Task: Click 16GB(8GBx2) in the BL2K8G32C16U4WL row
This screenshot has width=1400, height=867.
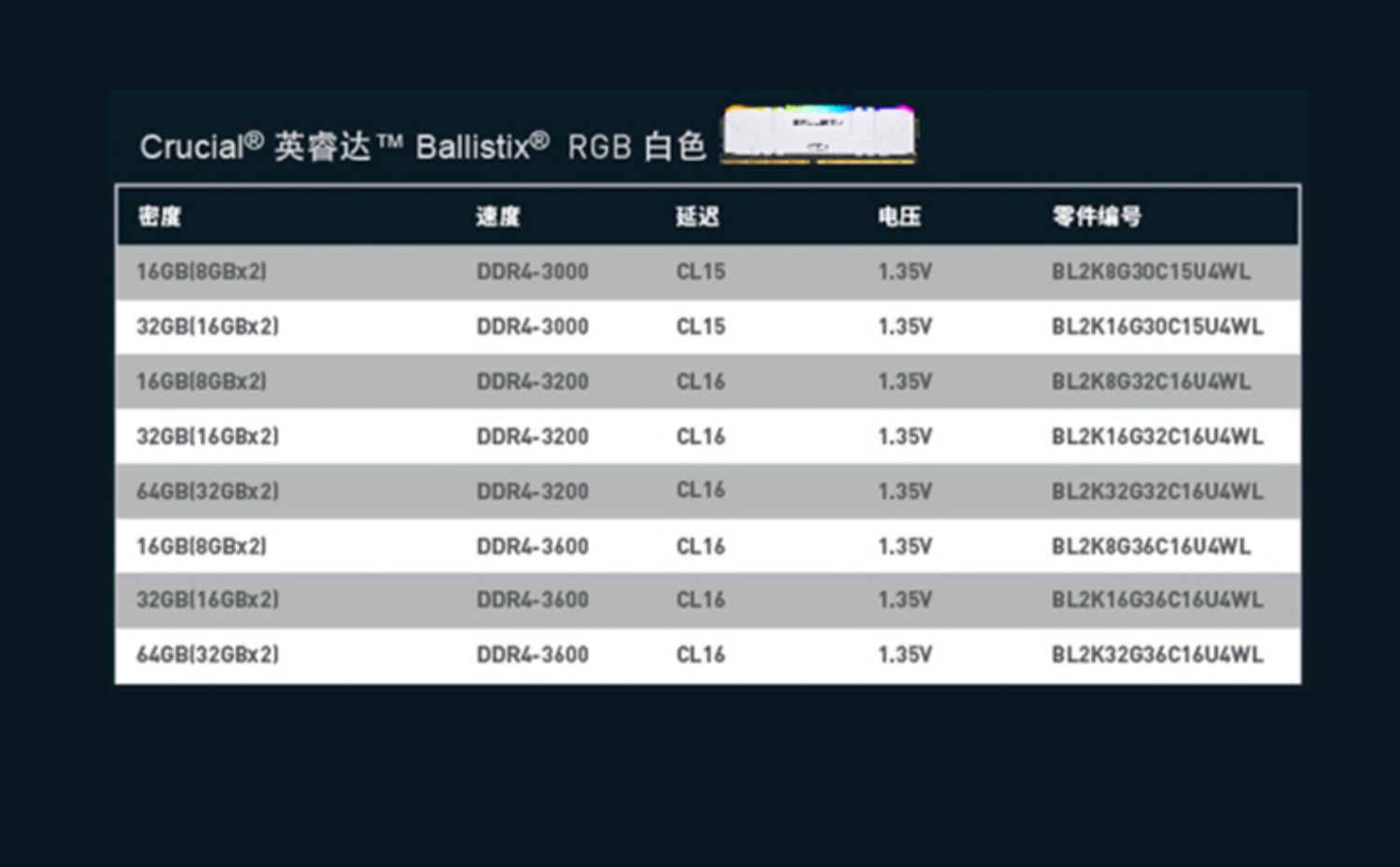Action: point(202,382)
